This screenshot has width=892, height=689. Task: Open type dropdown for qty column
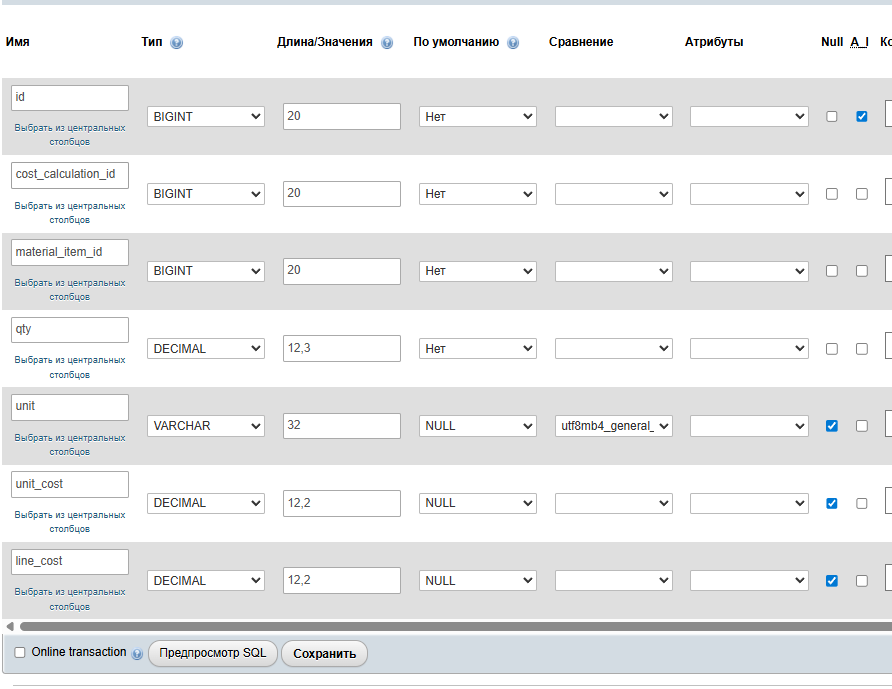[206, 349]
